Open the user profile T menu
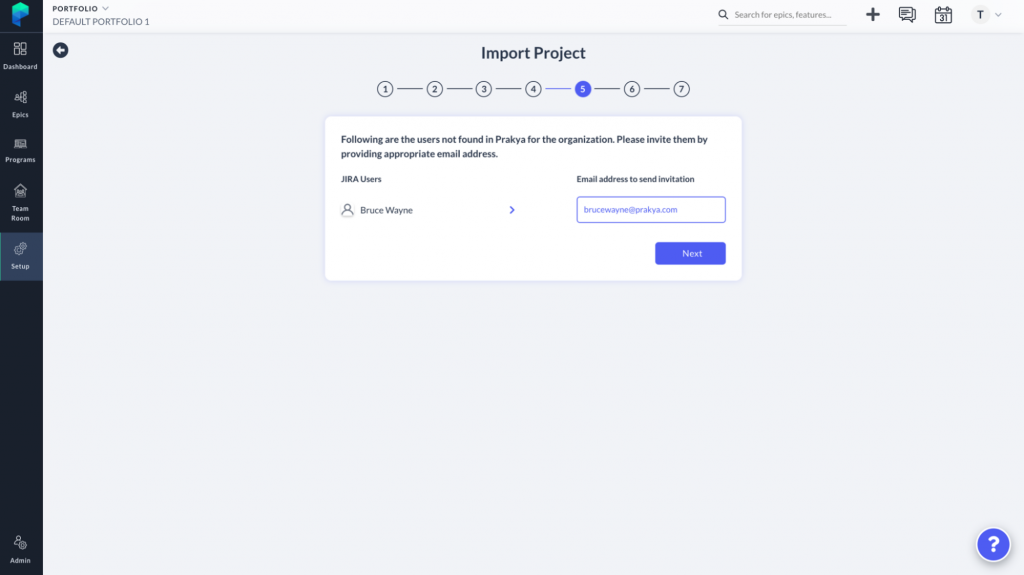The height and width of the screenshot is (575, 1024). [987, 15]
